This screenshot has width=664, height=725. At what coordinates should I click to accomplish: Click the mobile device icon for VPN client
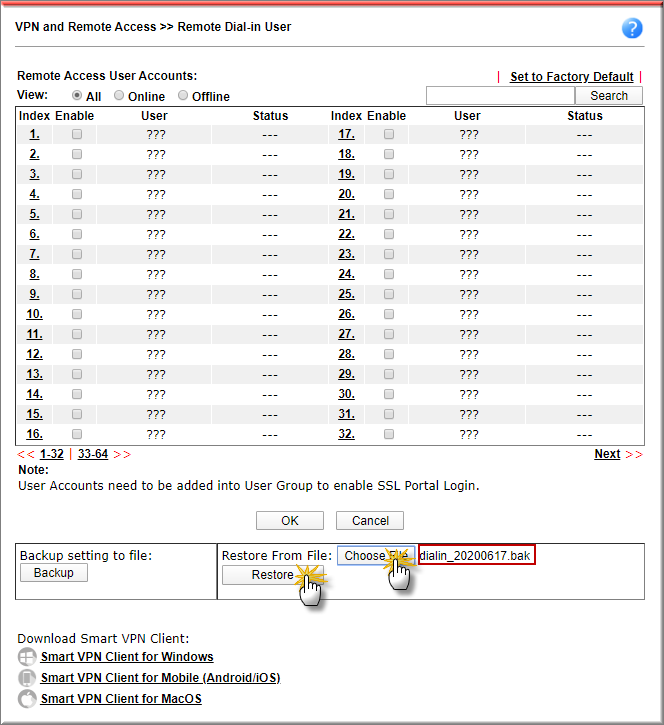[x=27, y=678]
